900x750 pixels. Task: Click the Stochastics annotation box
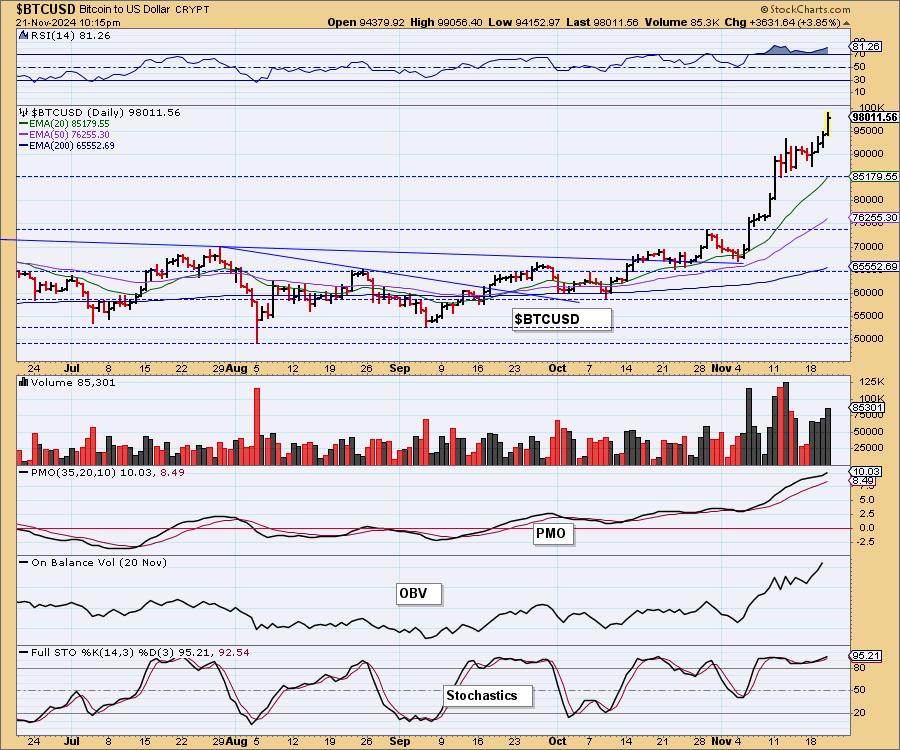point(488,695)
